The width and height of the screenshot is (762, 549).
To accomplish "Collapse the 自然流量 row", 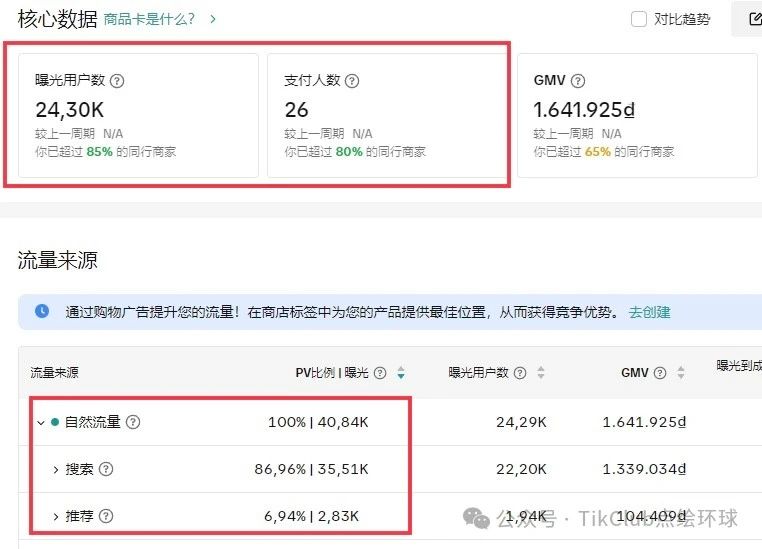I will pos(41,423).
